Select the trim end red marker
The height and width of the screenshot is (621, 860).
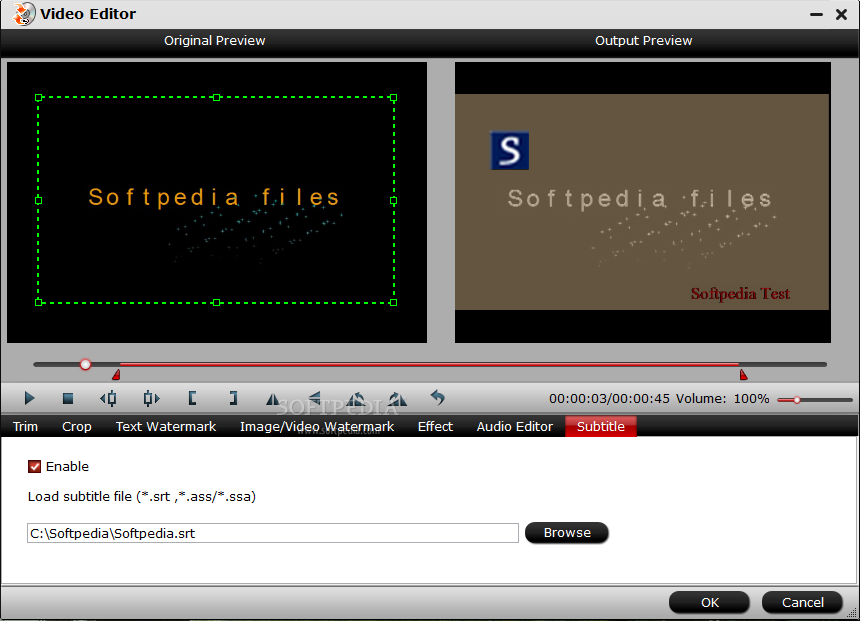point(743,375)
